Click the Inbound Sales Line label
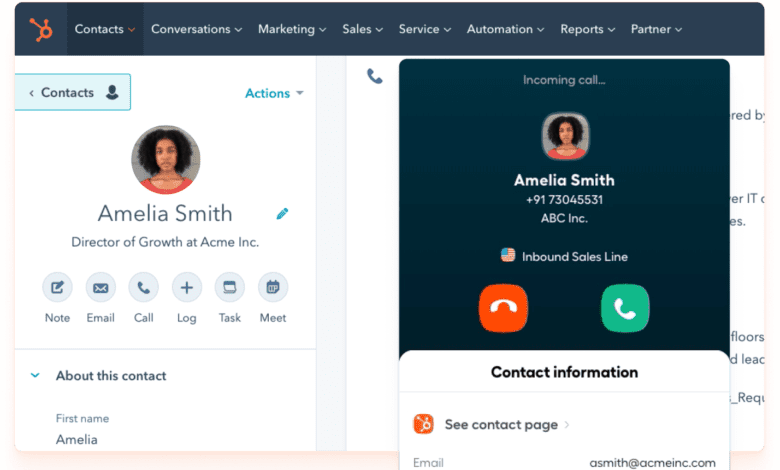 pos(575,257)
